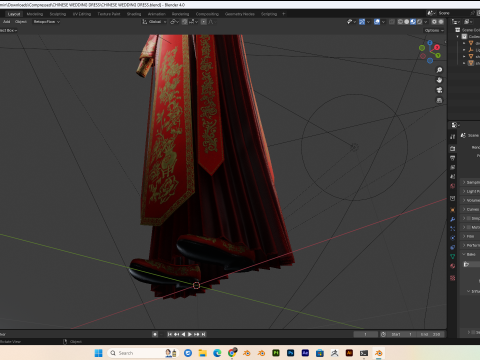Select material preview viewport shading
This screenshot has width=480, height=360.
413,22
